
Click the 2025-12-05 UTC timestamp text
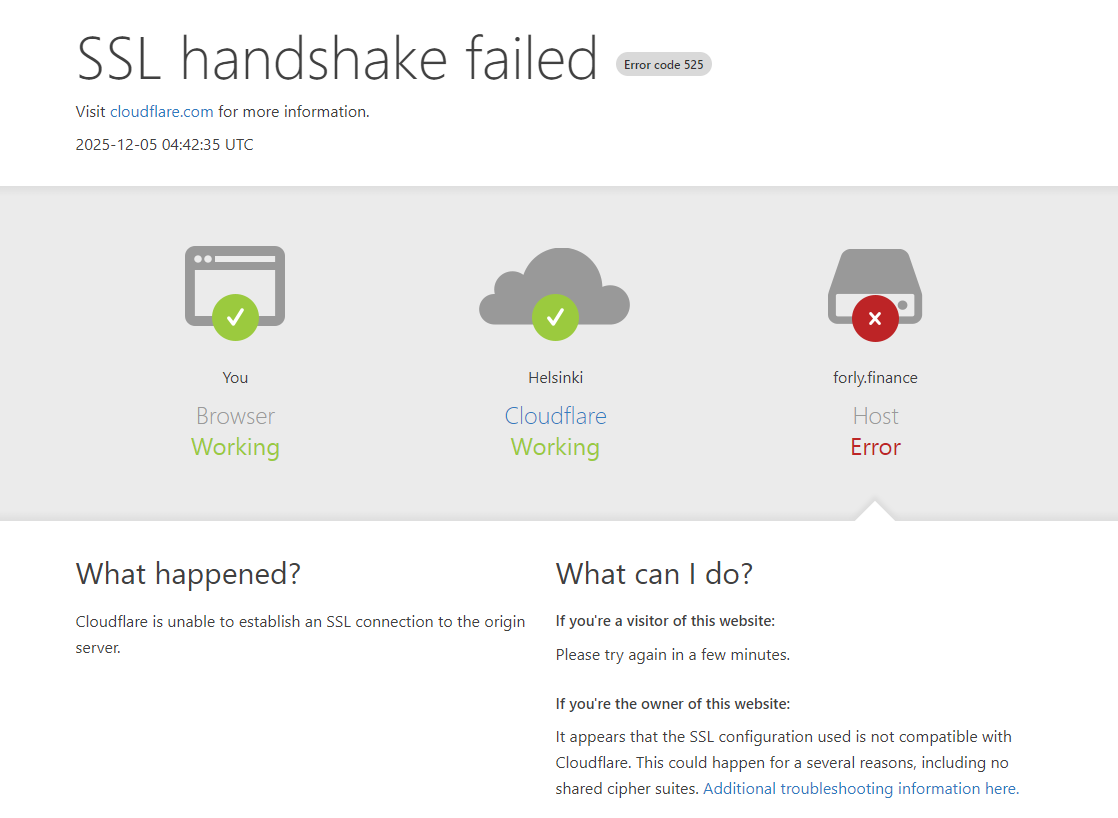165,145
